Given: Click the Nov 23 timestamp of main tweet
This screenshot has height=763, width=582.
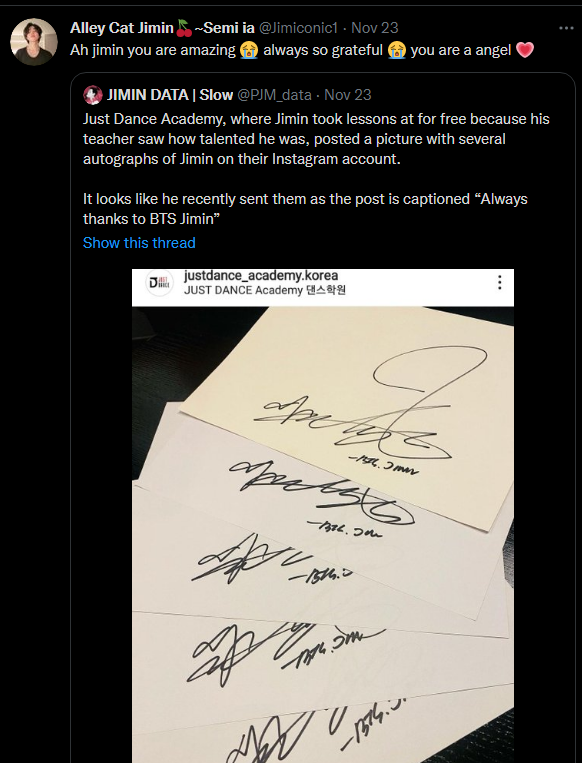Looking at the screenshot, I should click(375, 28).
